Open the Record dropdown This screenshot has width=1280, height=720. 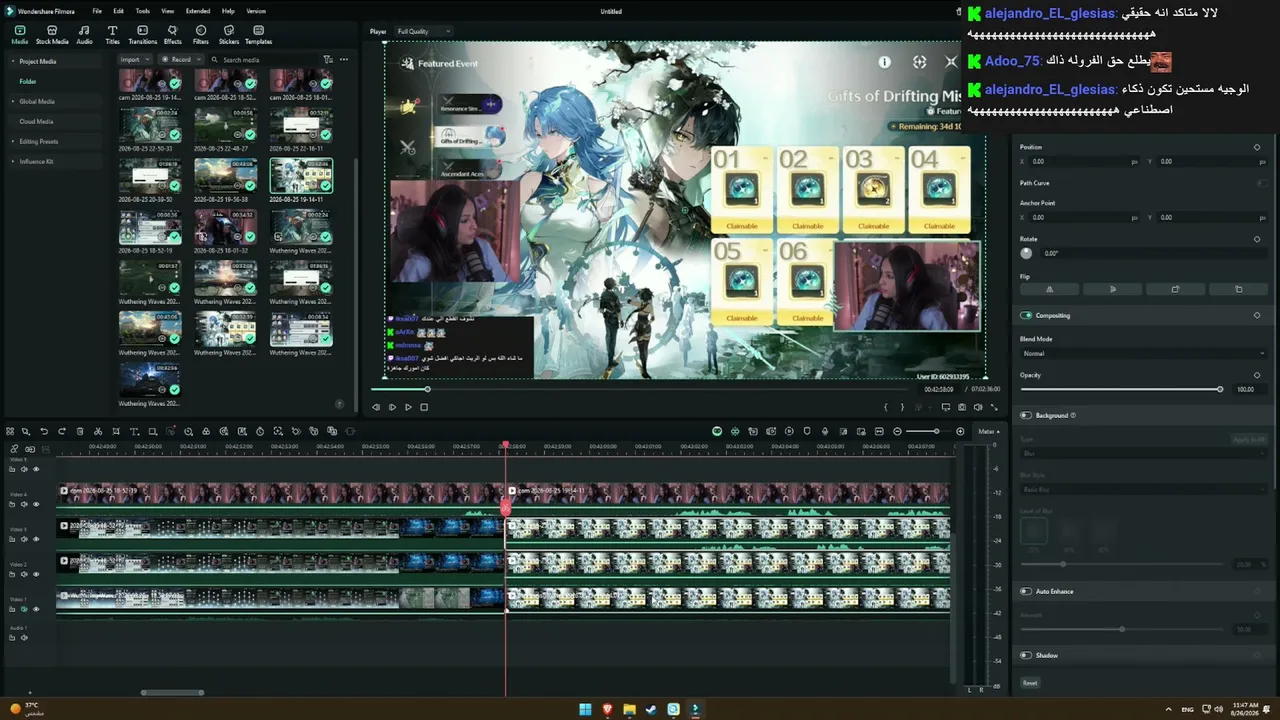180,59
